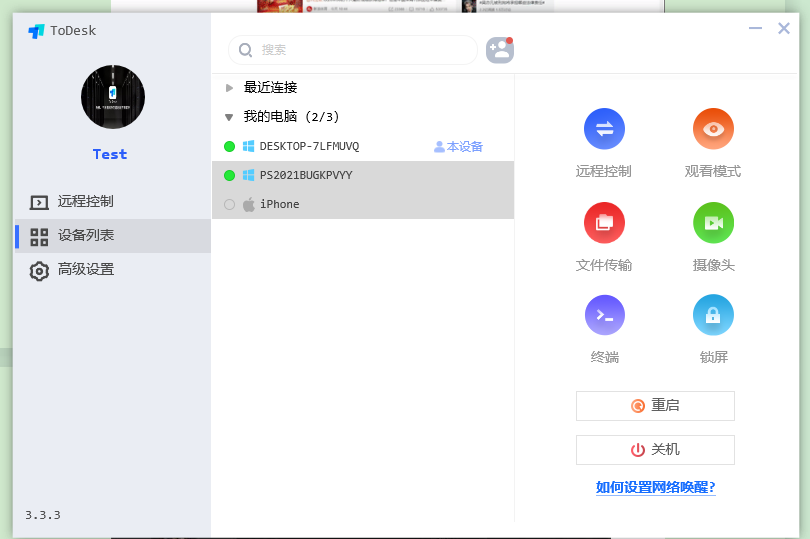Screen dimensions: 810x539
Task: Click the Apple icon beside iPhone
Action: click(248, 204)
